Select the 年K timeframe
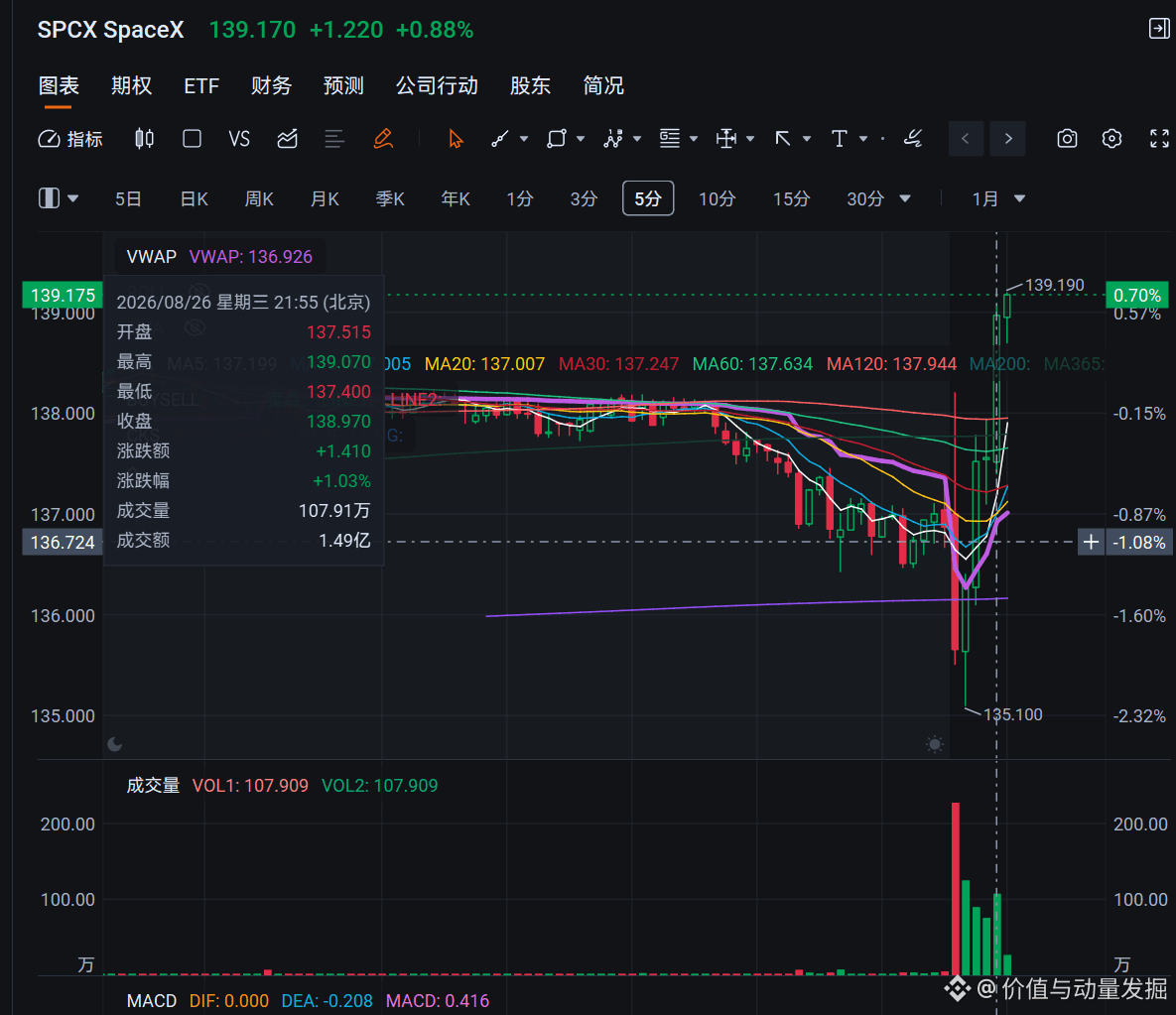1176x1015 pixels. click(456, 198)
